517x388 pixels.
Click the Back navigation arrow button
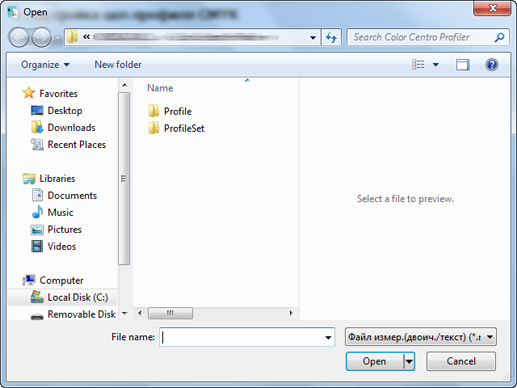(19, 37)
